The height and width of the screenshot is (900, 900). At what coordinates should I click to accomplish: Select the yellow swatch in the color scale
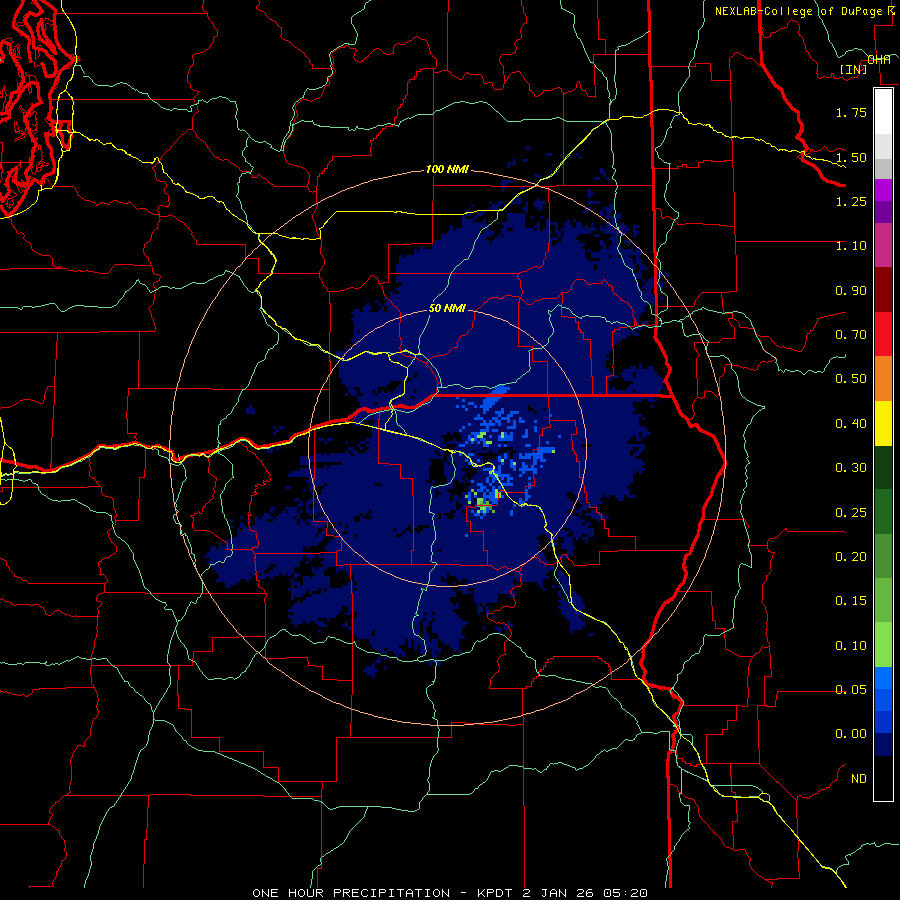coord(883,423)
